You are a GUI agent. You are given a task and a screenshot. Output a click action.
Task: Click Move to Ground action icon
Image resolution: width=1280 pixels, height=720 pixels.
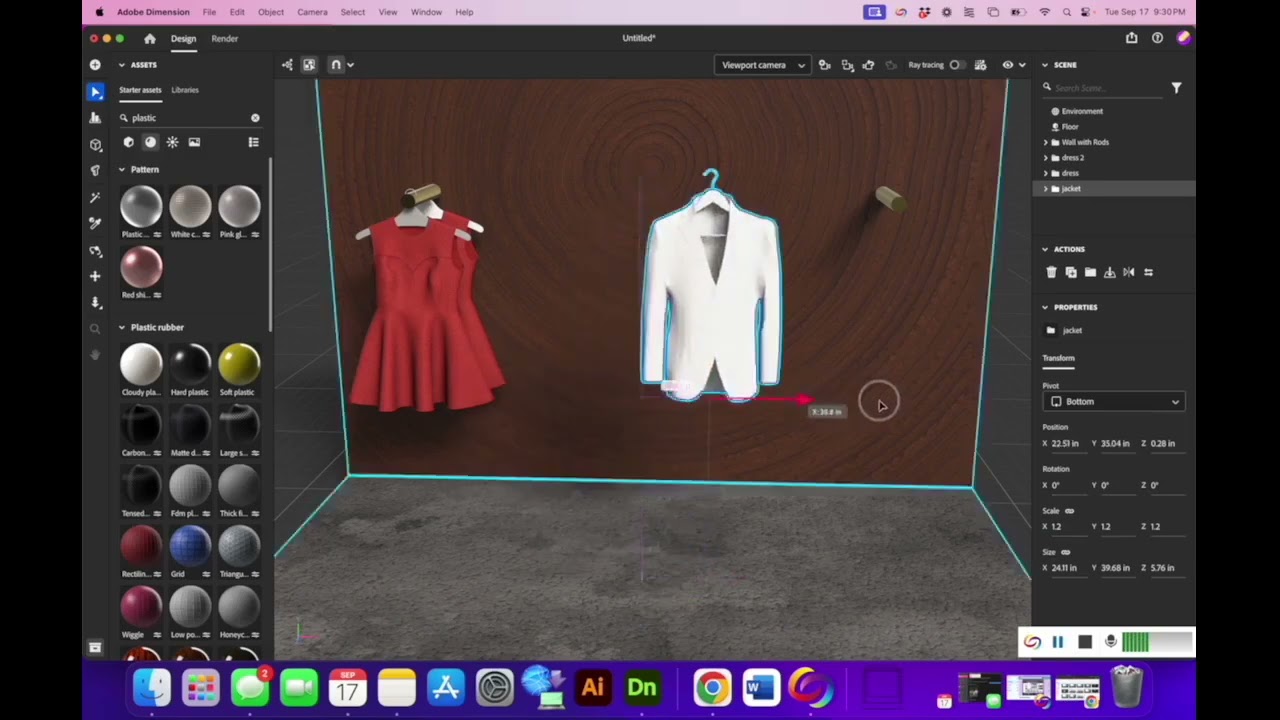tap(1109, 272)
